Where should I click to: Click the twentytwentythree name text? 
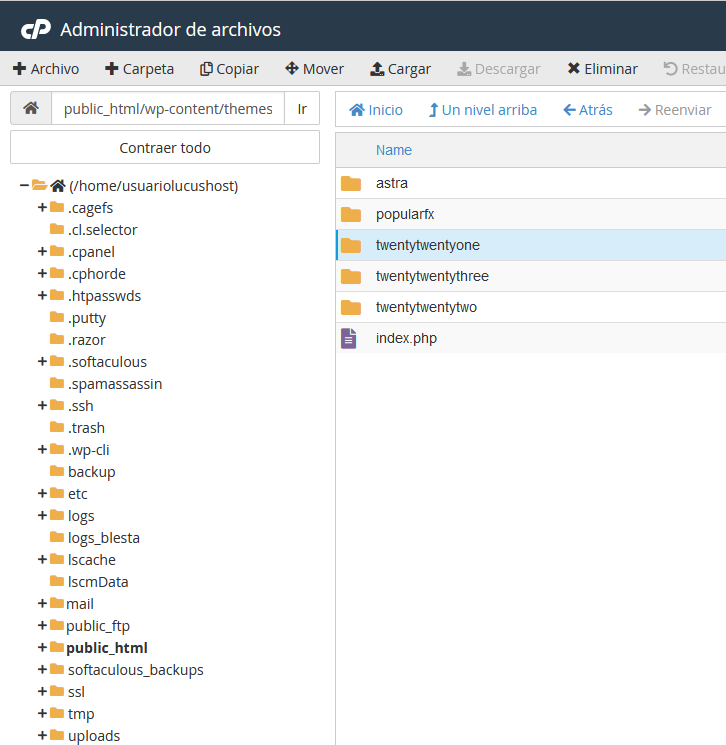432,276
